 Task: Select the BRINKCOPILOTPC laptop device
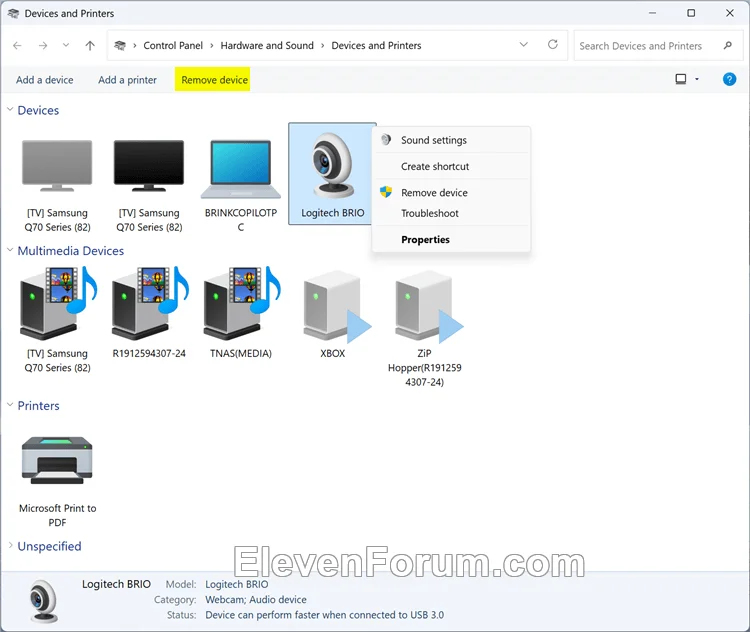click(241, 186)
